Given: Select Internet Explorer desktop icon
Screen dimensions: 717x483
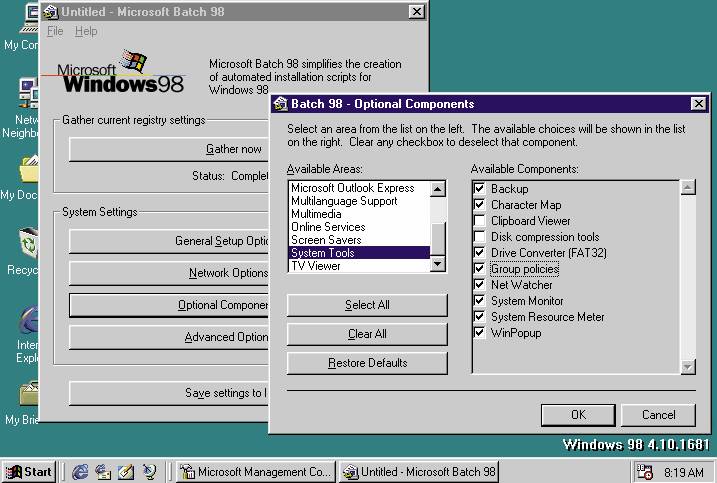Looking at the screenshot, I should click(x=27, y=335).
